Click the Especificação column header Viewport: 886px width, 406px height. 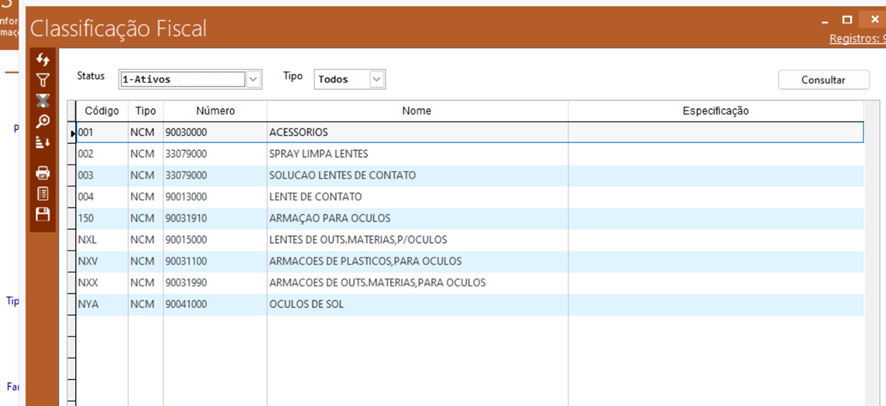tap(715, 111)
